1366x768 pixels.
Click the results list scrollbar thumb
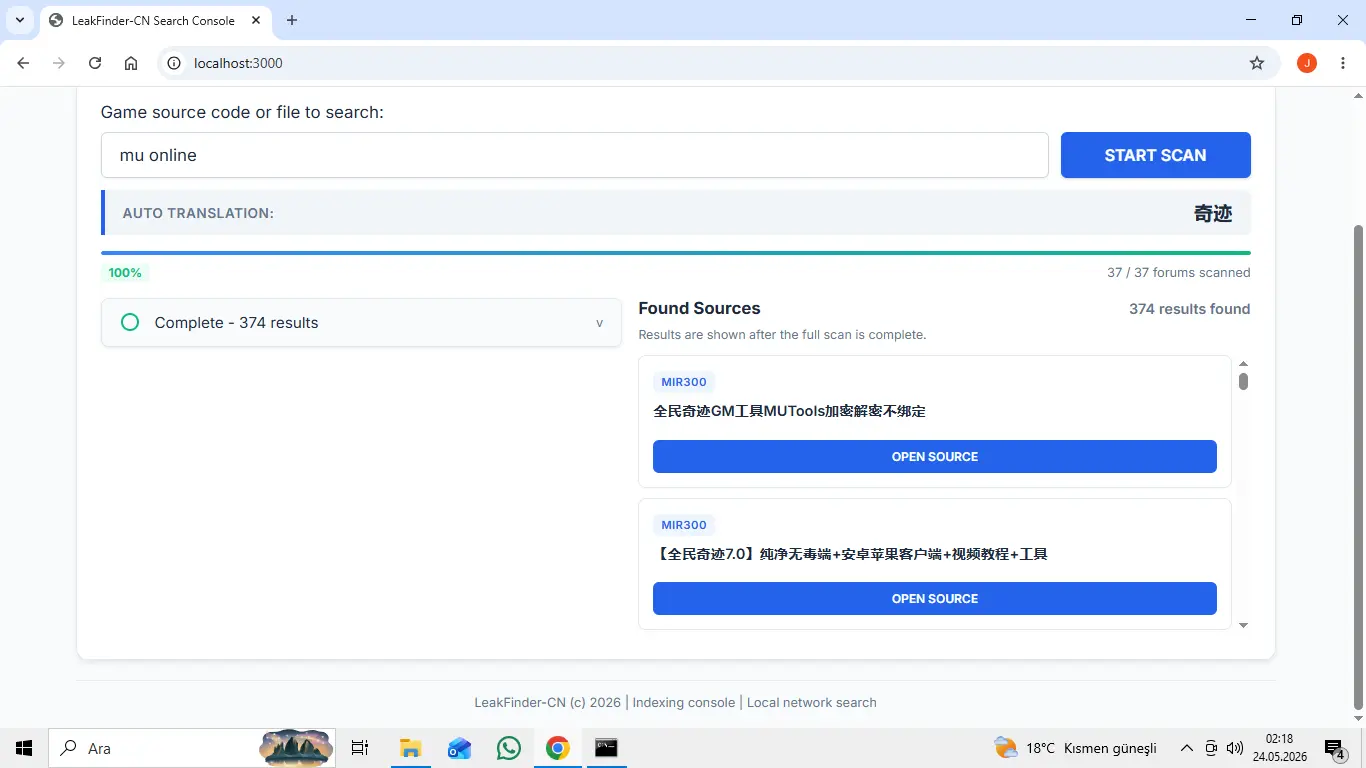point(1243,381)
